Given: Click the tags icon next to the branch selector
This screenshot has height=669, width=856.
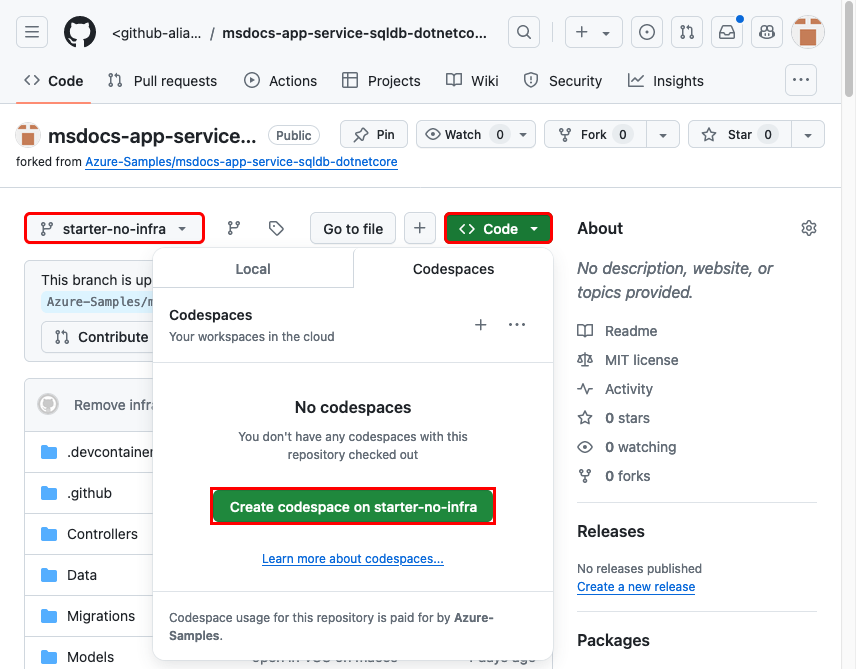Looking at the screenshot, I should [x=276, y=228].
